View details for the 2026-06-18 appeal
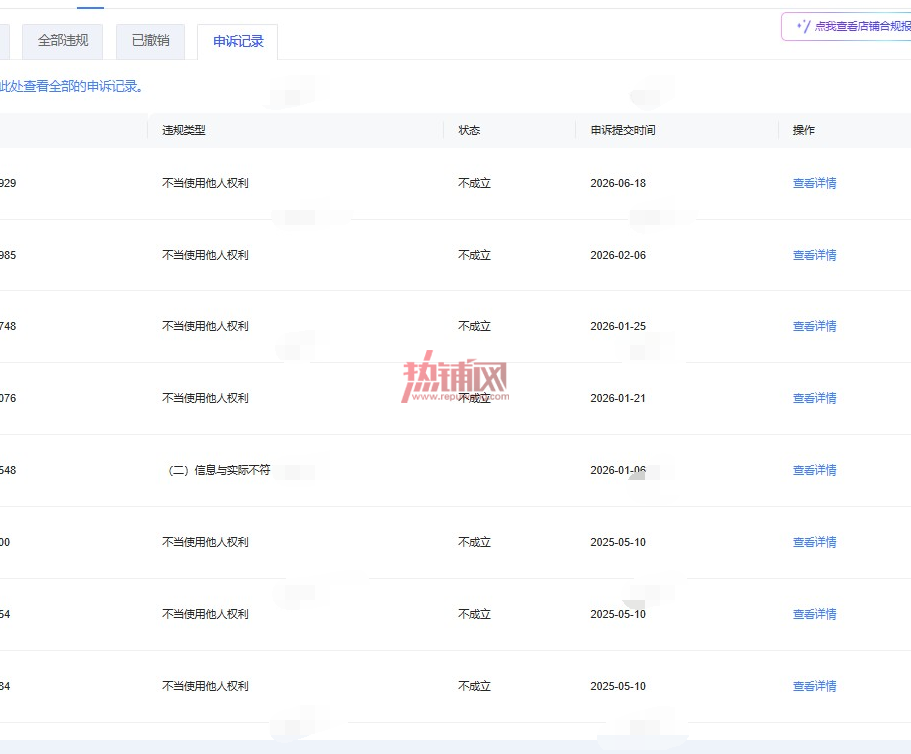 click(815, 183)
